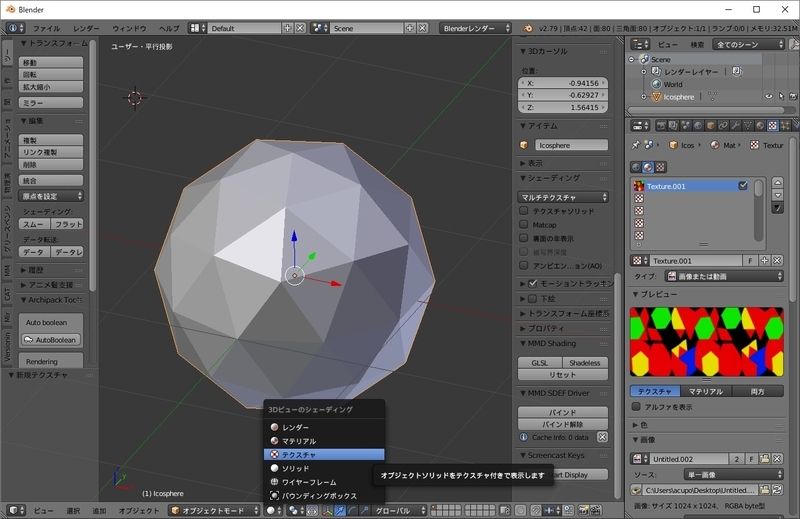Viewport: 800px width, 519px height.
Task: Enable 下絵 panel checkbox
Action: point(533,299)
